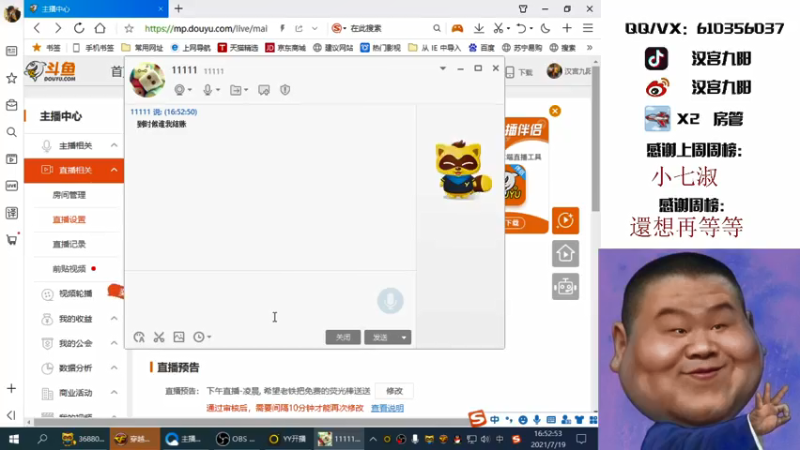Click the orange replay floating button

click(x=565, y=220)
